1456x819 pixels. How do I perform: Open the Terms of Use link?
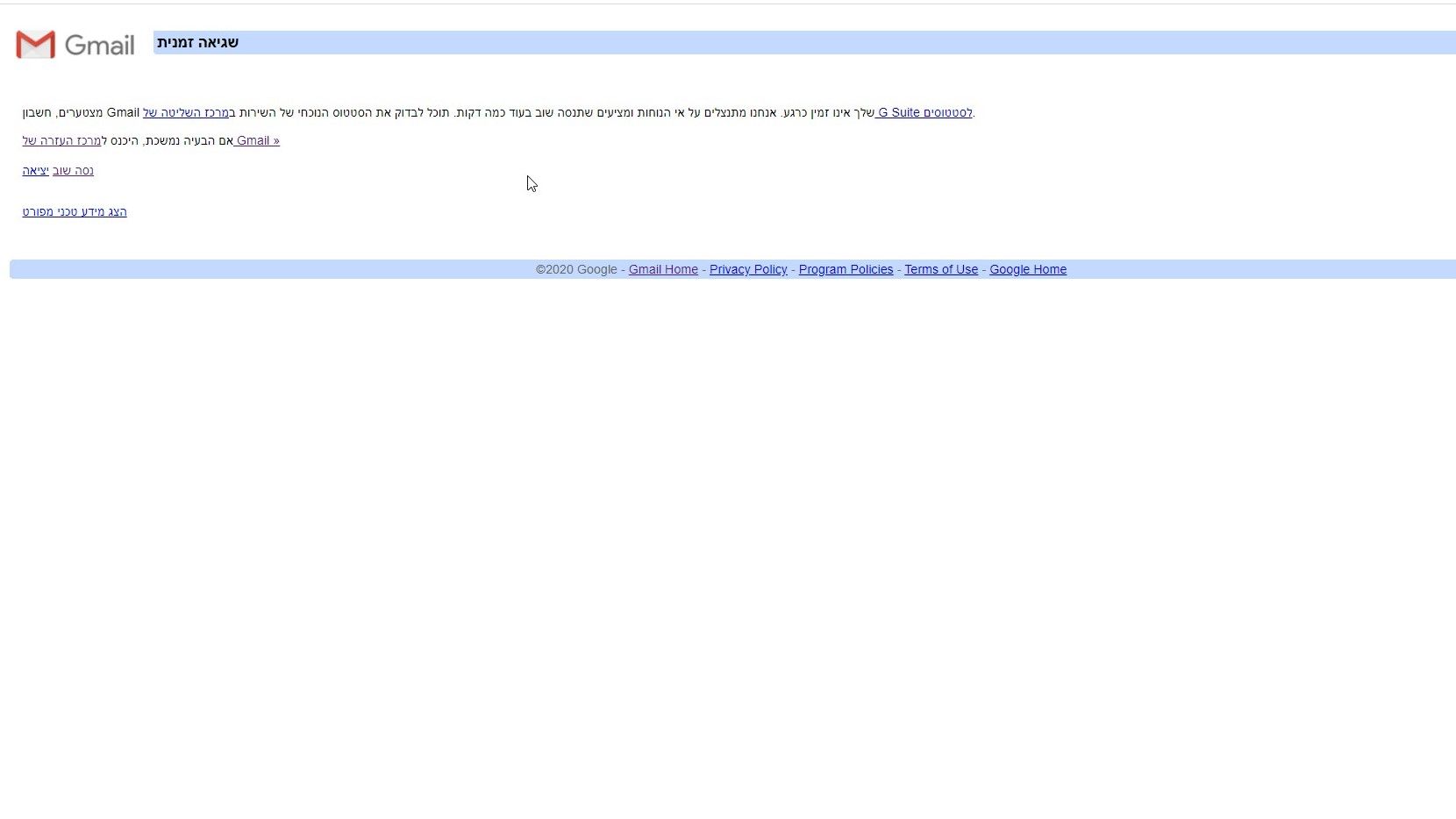click(x=941, y=269)
